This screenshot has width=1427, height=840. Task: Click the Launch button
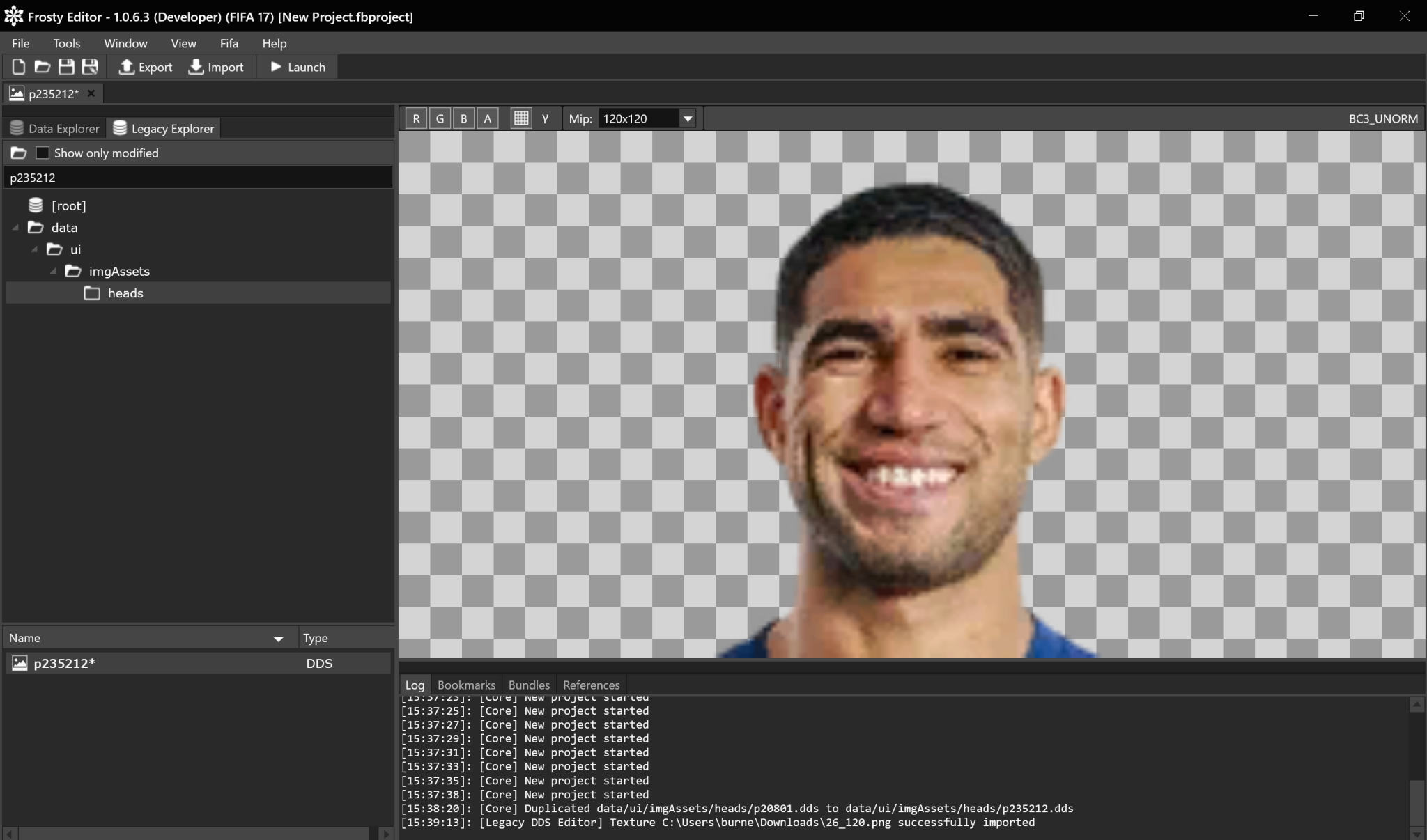(x=298, y=67)
